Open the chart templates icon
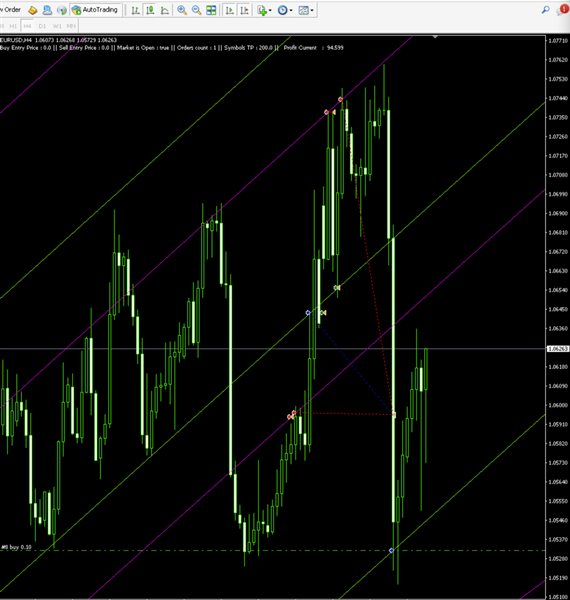 point(303,10)
